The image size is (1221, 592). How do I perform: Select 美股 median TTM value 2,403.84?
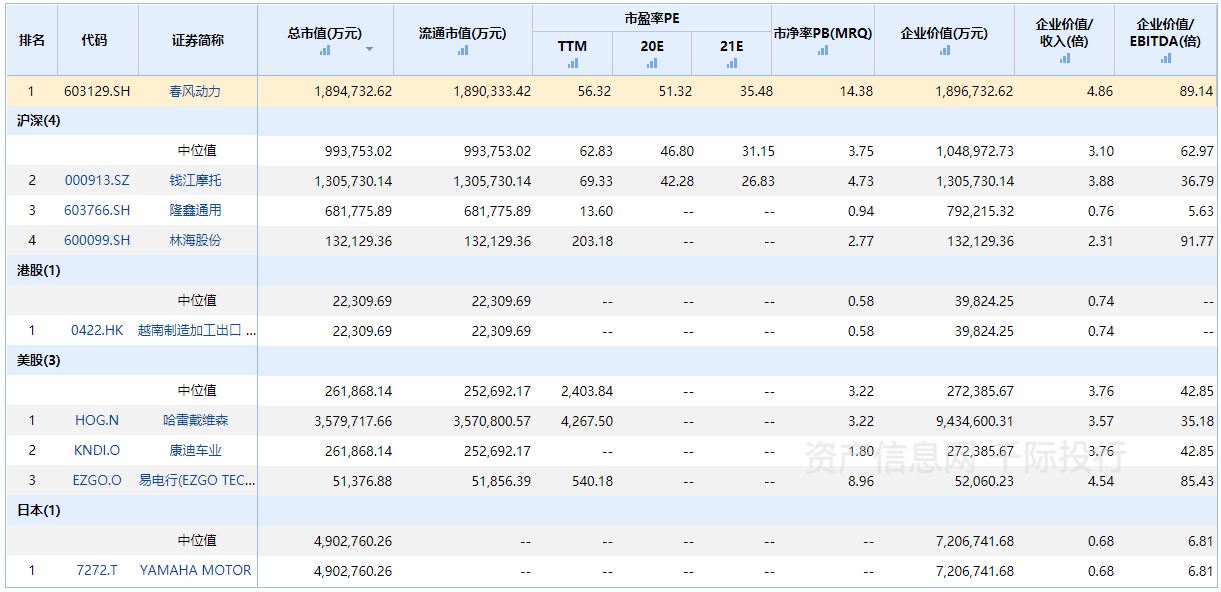coord(587,391)
